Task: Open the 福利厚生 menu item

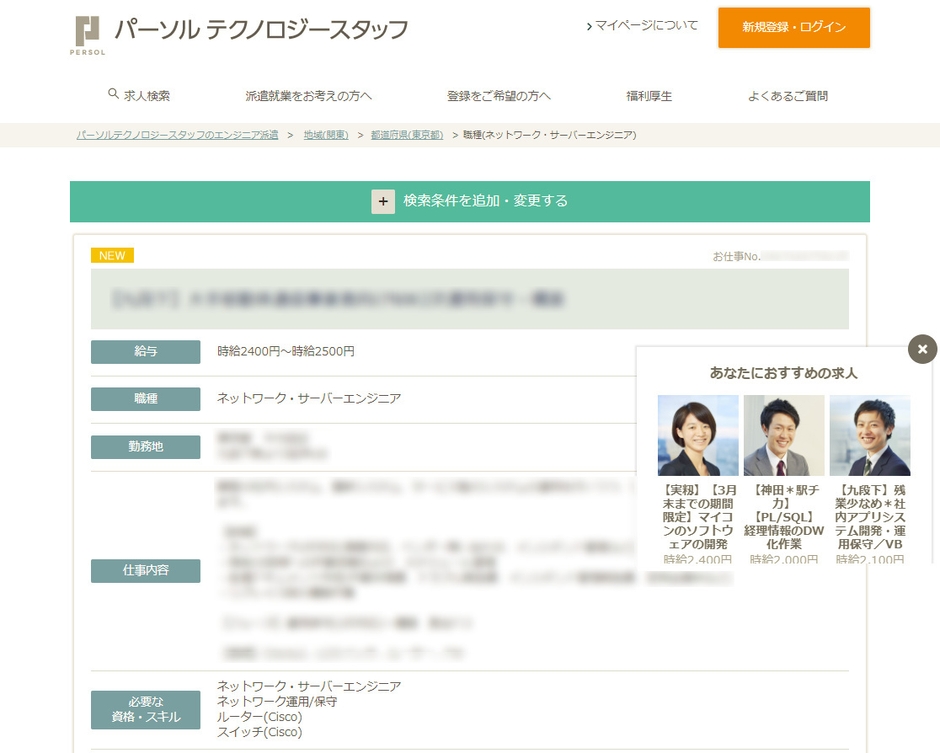Action: click(x=649, y=96)
